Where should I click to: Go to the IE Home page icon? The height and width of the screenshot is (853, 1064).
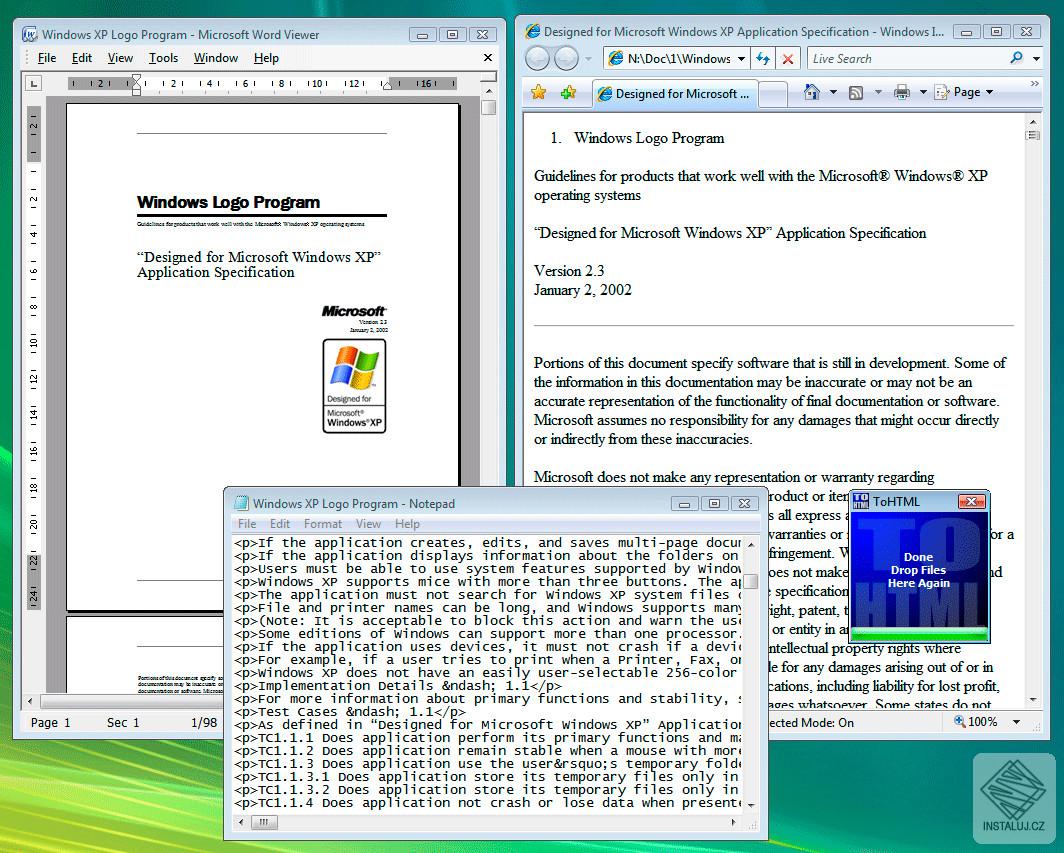tap(811, 92)
